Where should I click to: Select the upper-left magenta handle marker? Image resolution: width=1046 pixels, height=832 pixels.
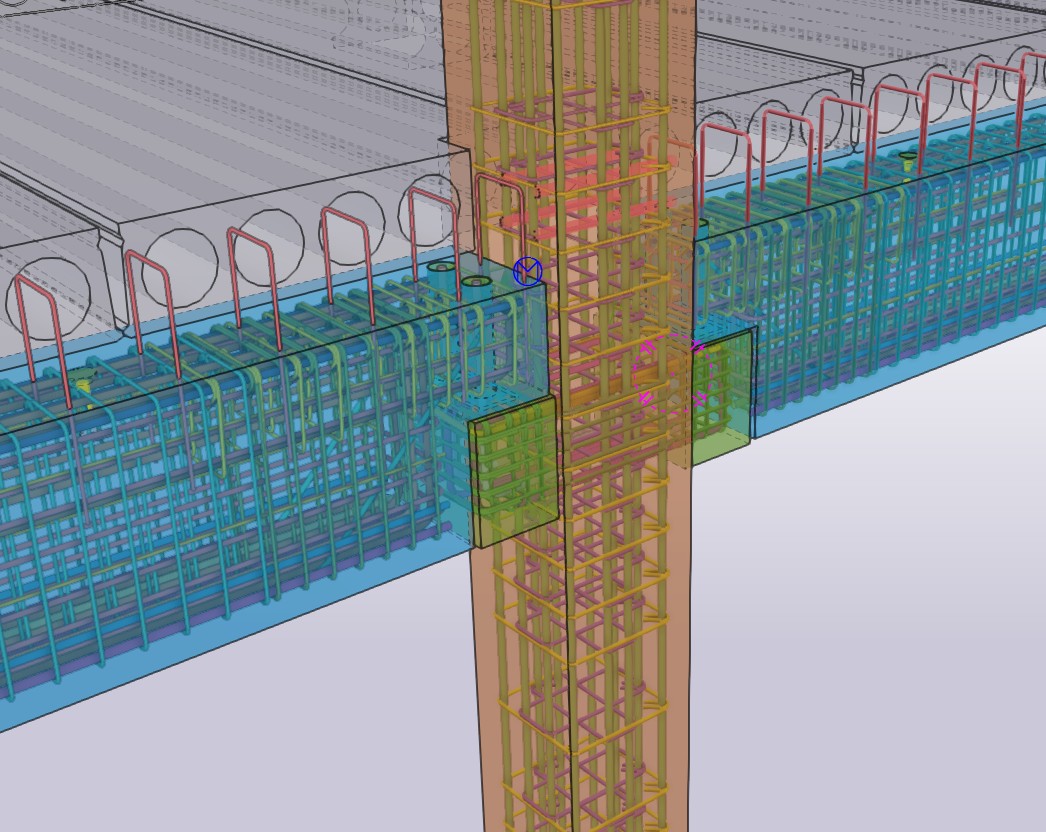tap(647, 348)
